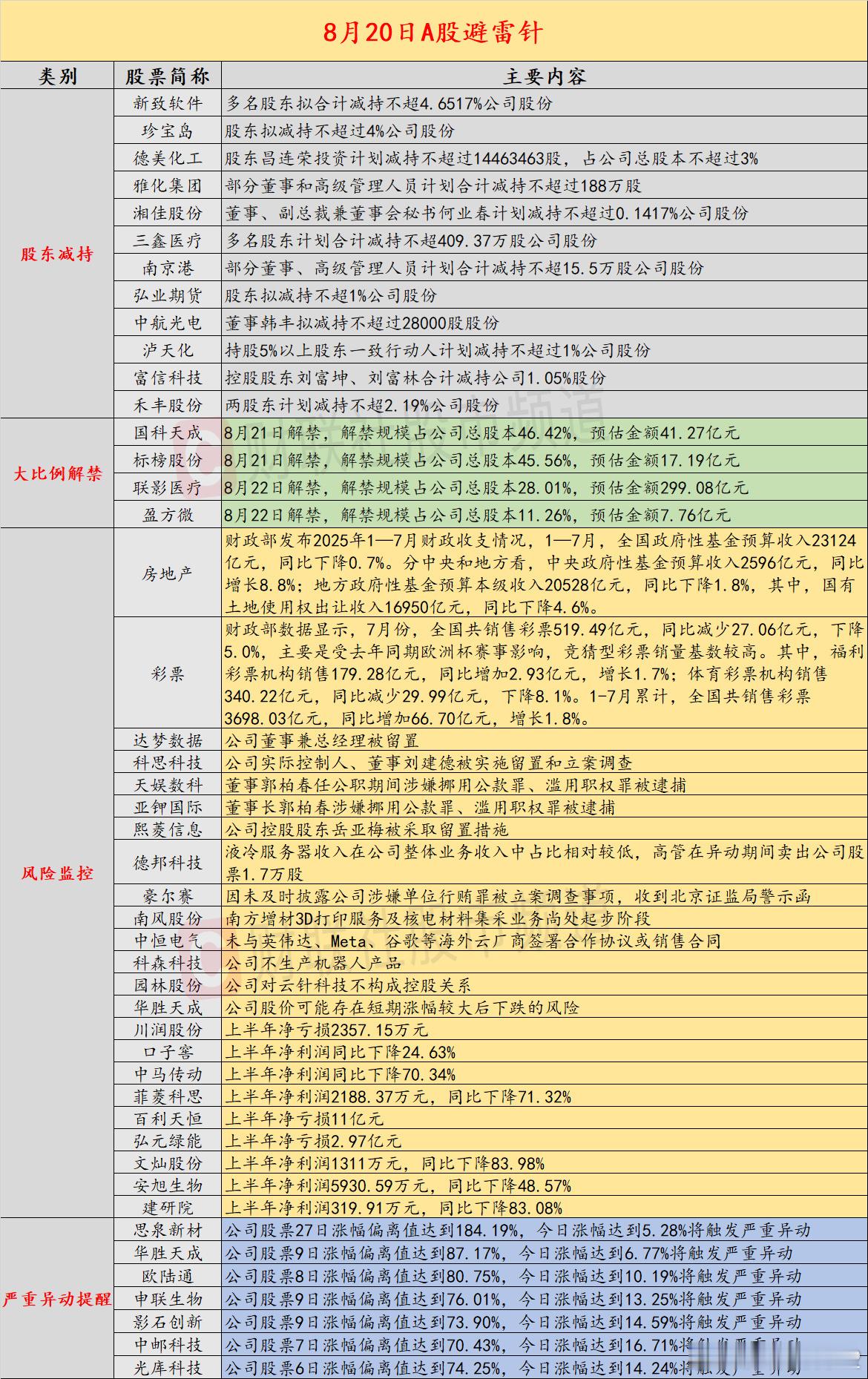Pick the '天娱数科' row name

[168, 786]
